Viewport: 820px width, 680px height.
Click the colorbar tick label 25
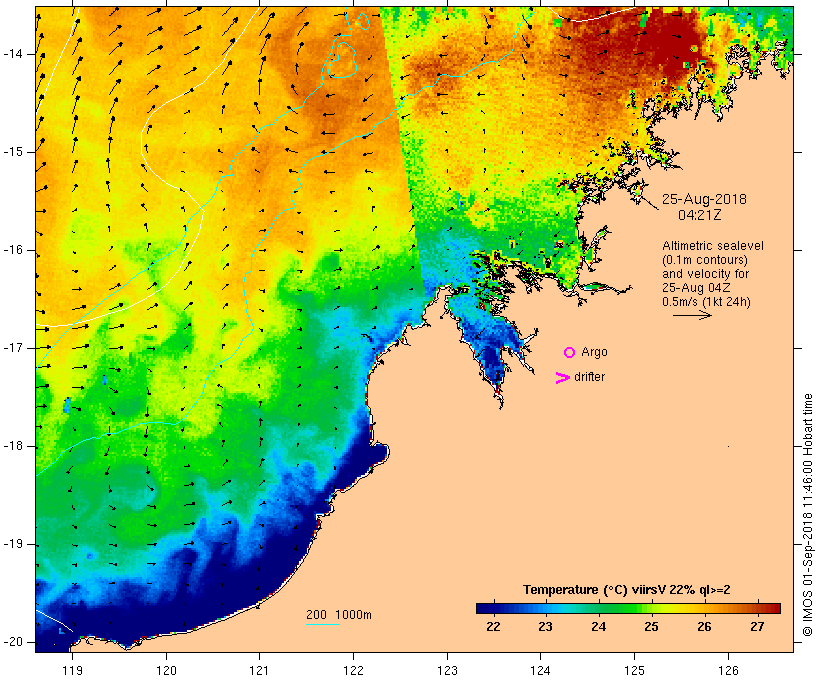[x=651, y=627]
